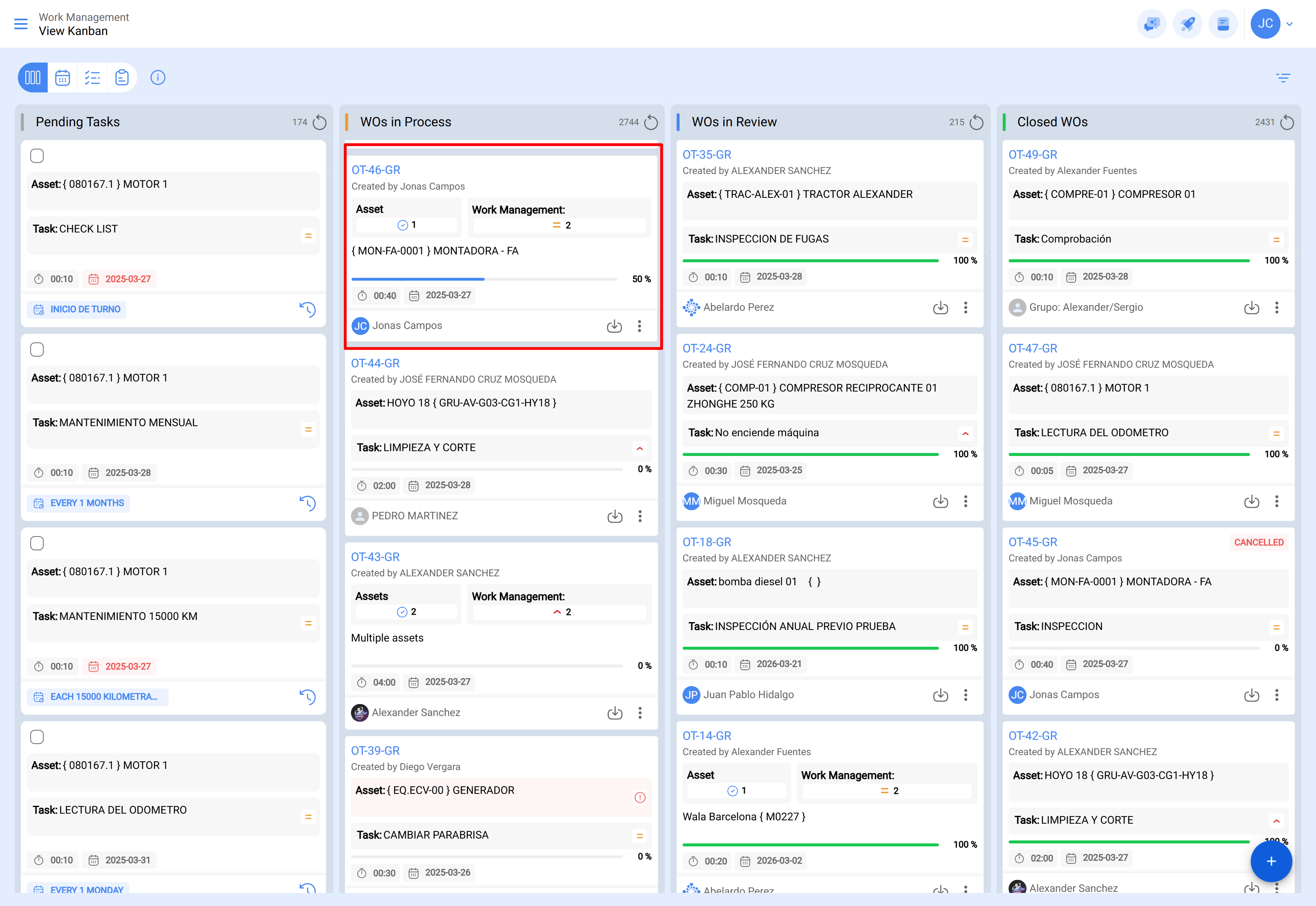Click the OT-44-GR 0% progress bar
This screenshot has width=1316, height=906.
tap(487, 469)
